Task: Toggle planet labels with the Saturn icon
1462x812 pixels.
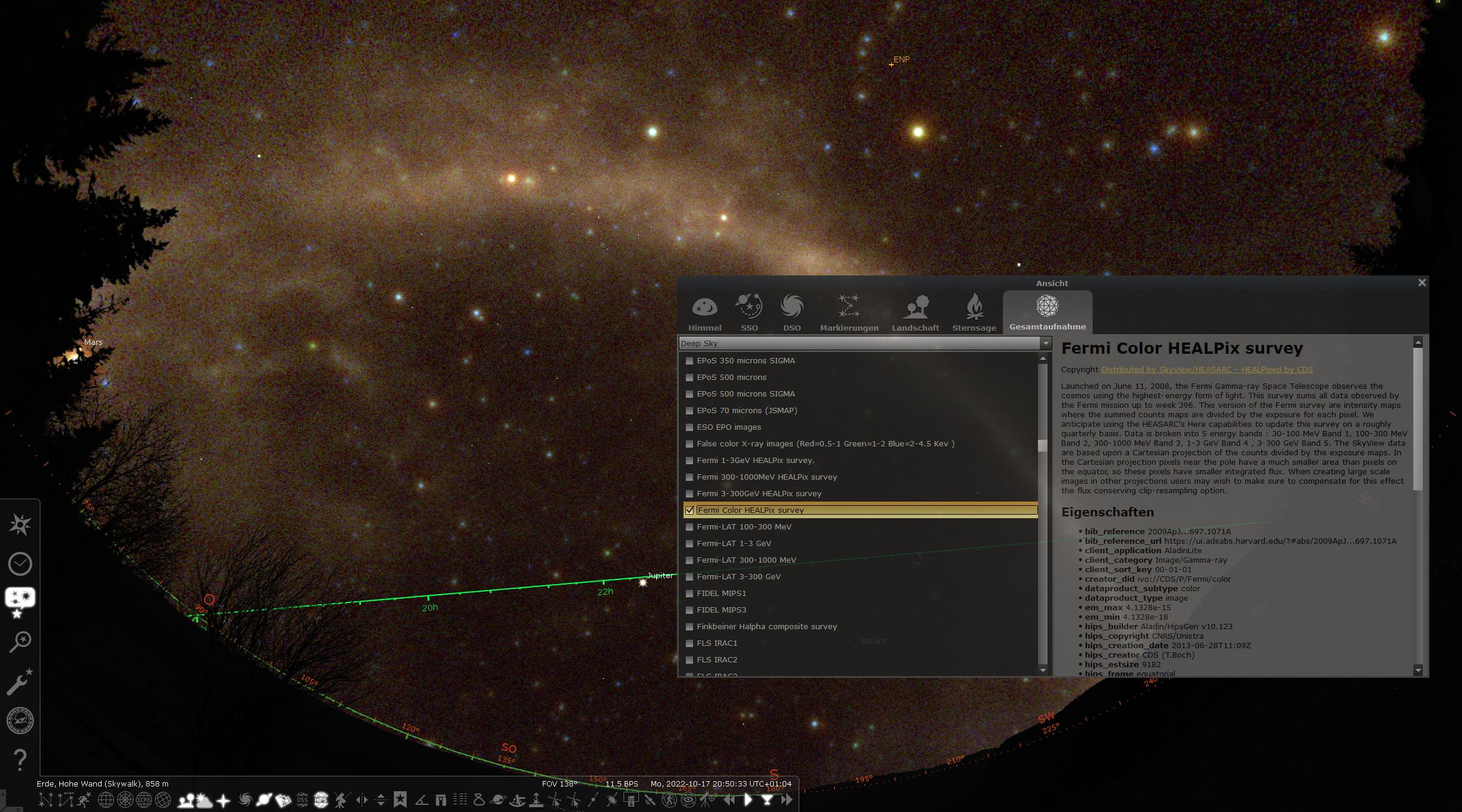Action: point(263,800)
